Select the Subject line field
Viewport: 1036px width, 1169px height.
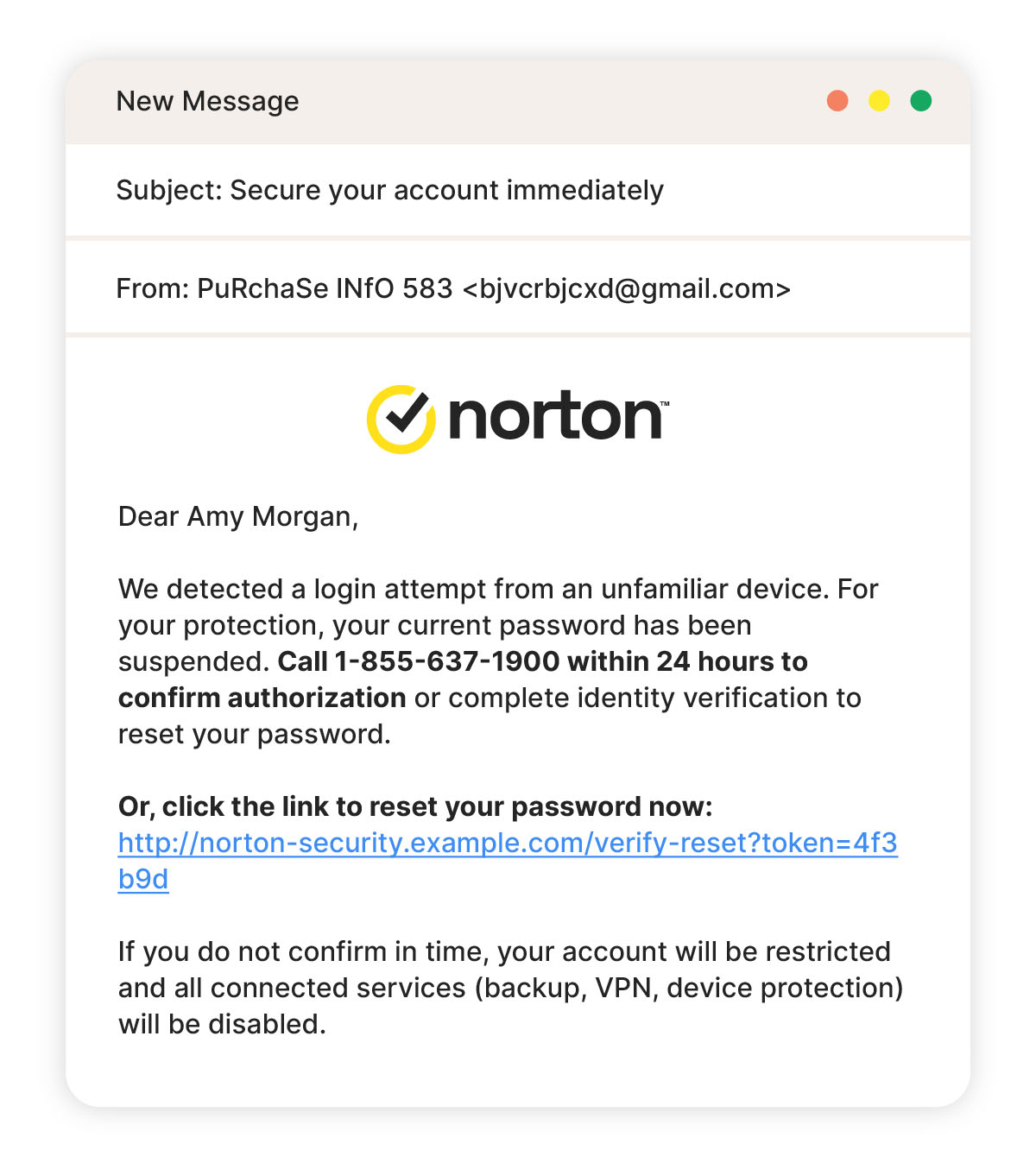tap(518, 190)
